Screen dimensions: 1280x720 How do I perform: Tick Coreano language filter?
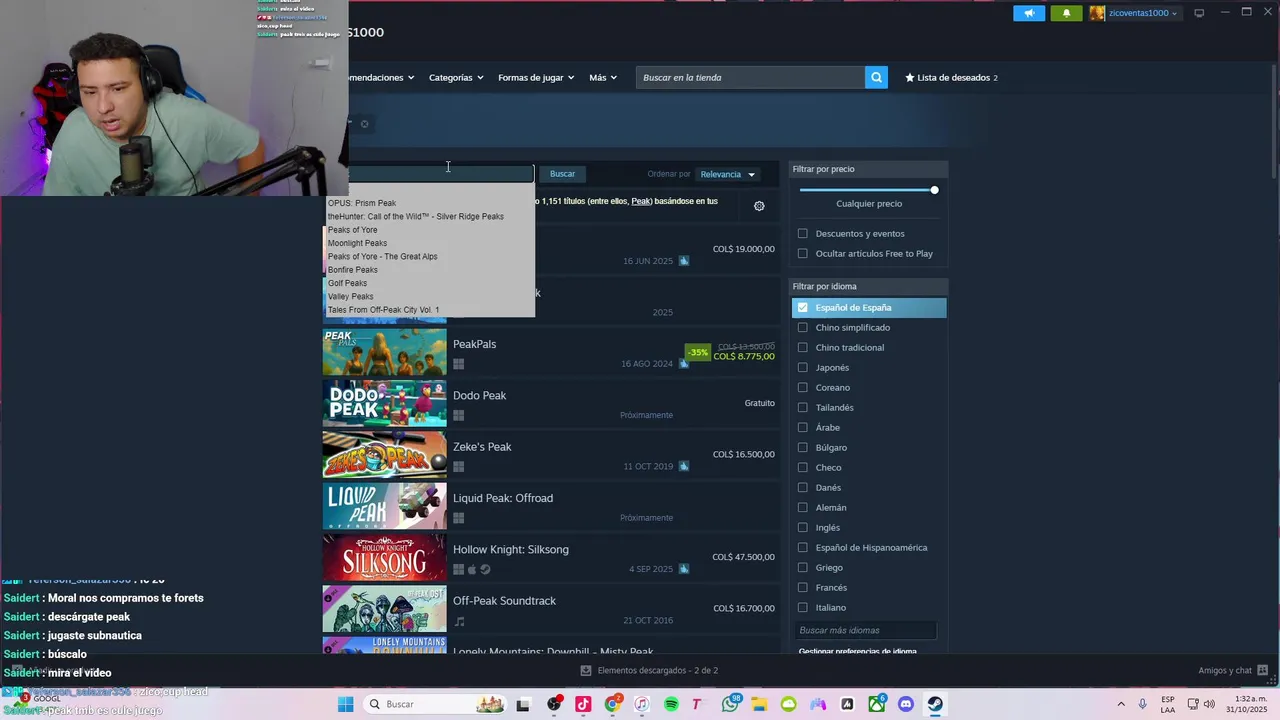pos(802,387)
